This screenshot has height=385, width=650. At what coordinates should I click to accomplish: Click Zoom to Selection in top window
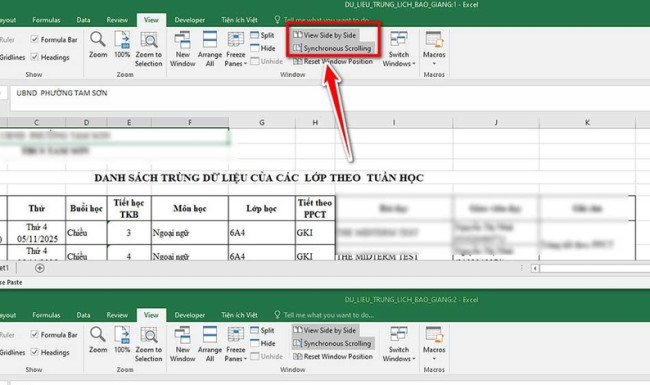[x=148, y=49]
